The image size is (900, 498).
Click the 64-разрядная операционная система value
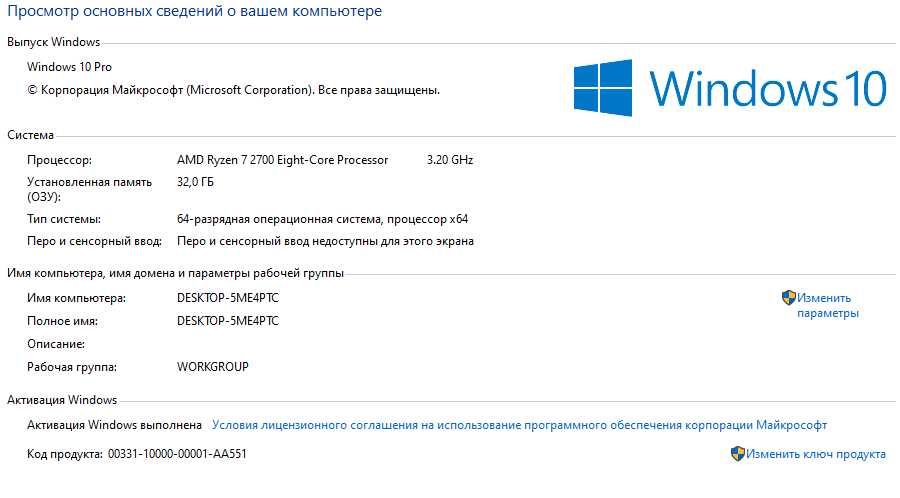point(322,219)
